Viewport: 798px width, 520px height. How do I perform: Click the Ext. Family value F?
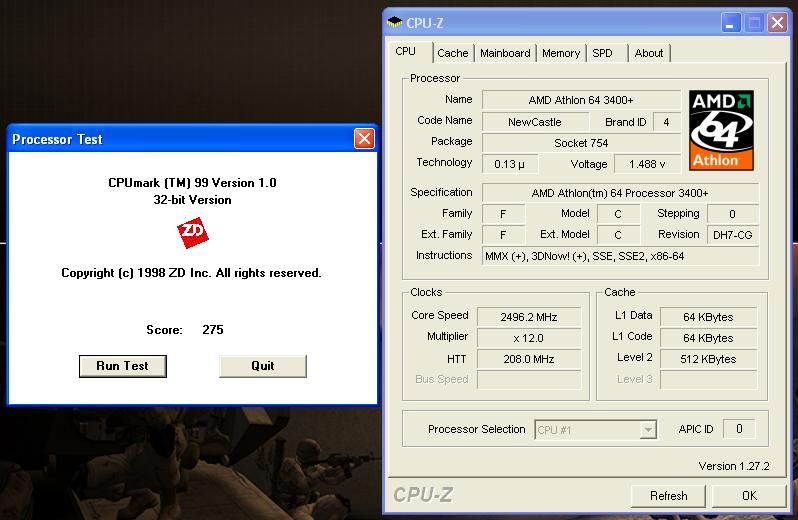click(503, 235)
